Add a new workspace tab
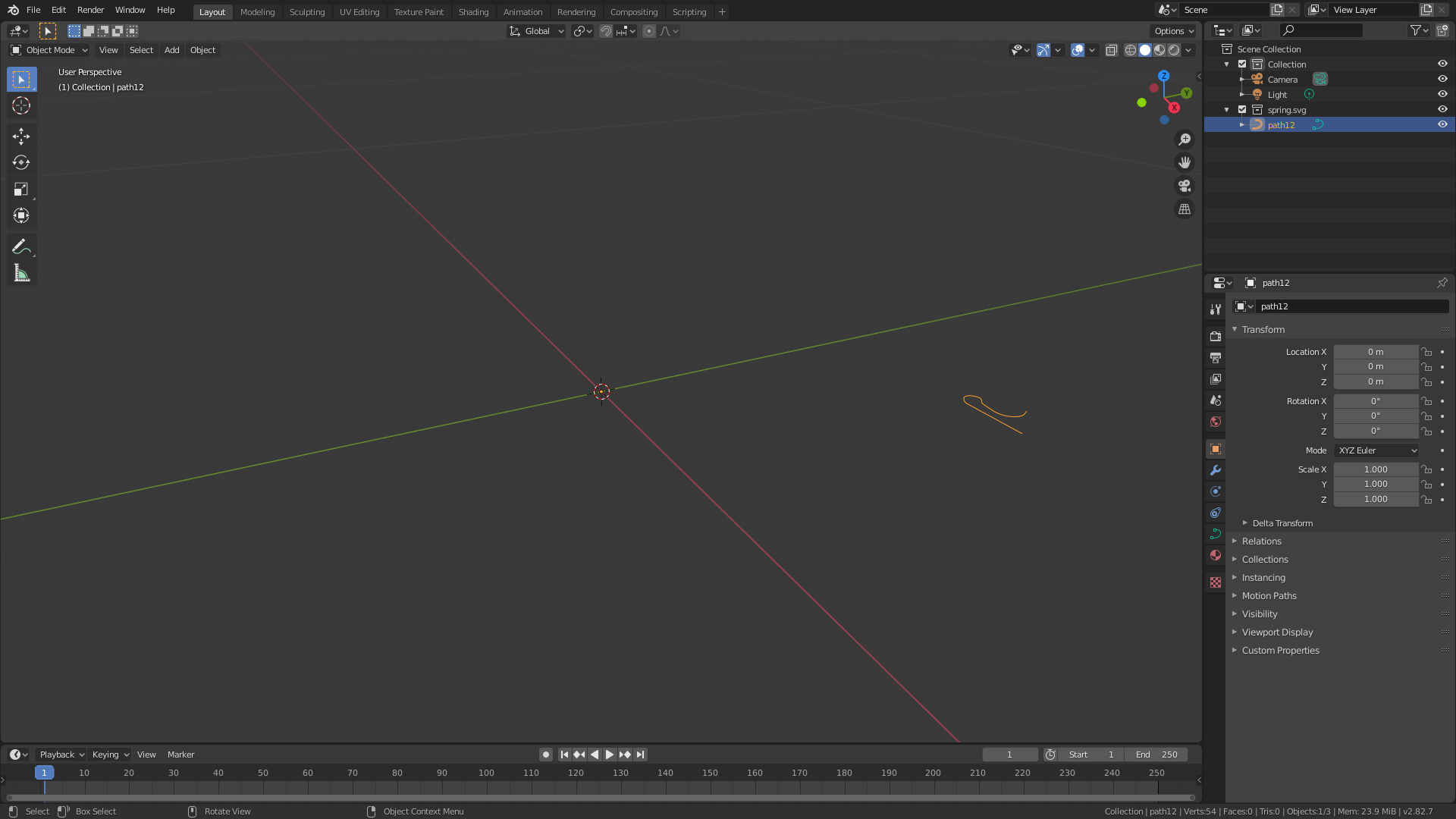Screen dimensions: 1456x819 click(x=722, y=12)
